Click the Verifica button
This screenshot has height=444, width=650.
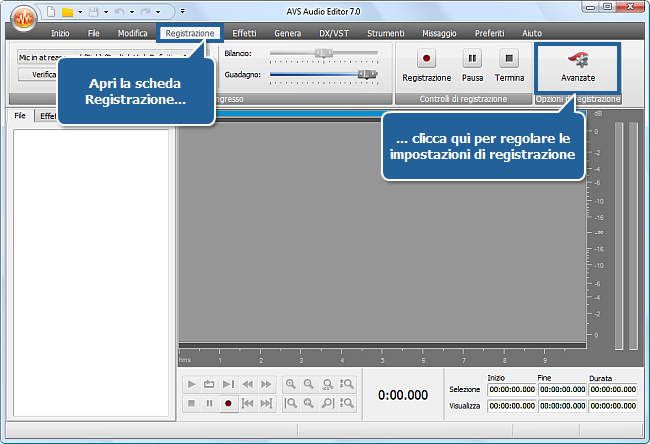[x=37, y=75]
